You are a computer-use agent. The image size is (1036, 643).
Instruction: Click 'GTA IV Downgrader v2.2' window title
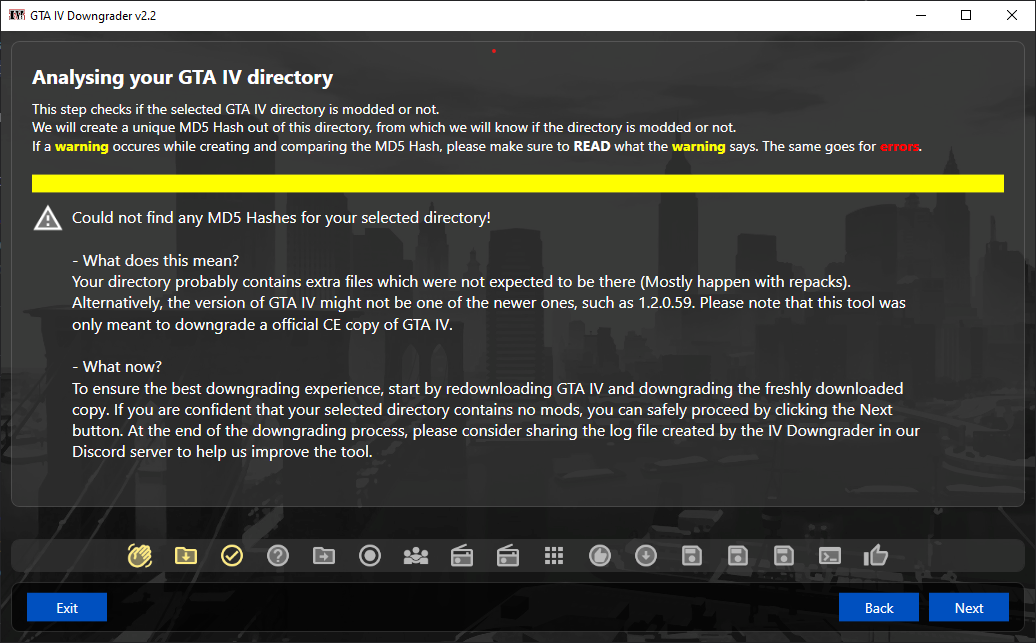coord(93,16)
